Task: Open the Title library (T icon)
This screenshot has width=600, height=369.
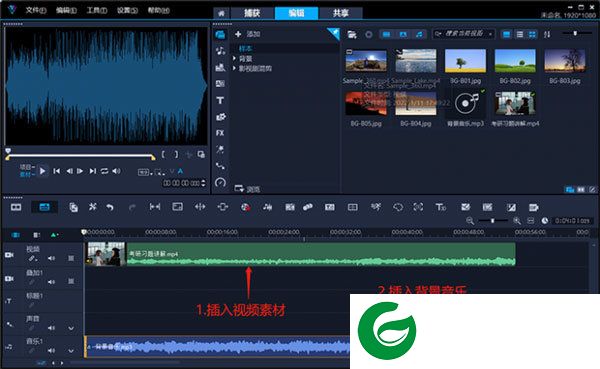Action: (220, 100)
